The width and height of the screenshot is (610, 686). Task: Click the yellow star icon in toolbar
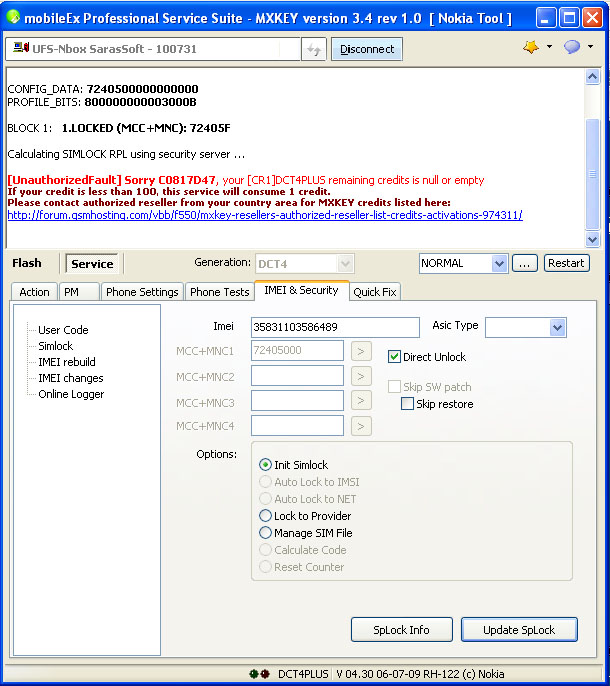tap(532, 48)
